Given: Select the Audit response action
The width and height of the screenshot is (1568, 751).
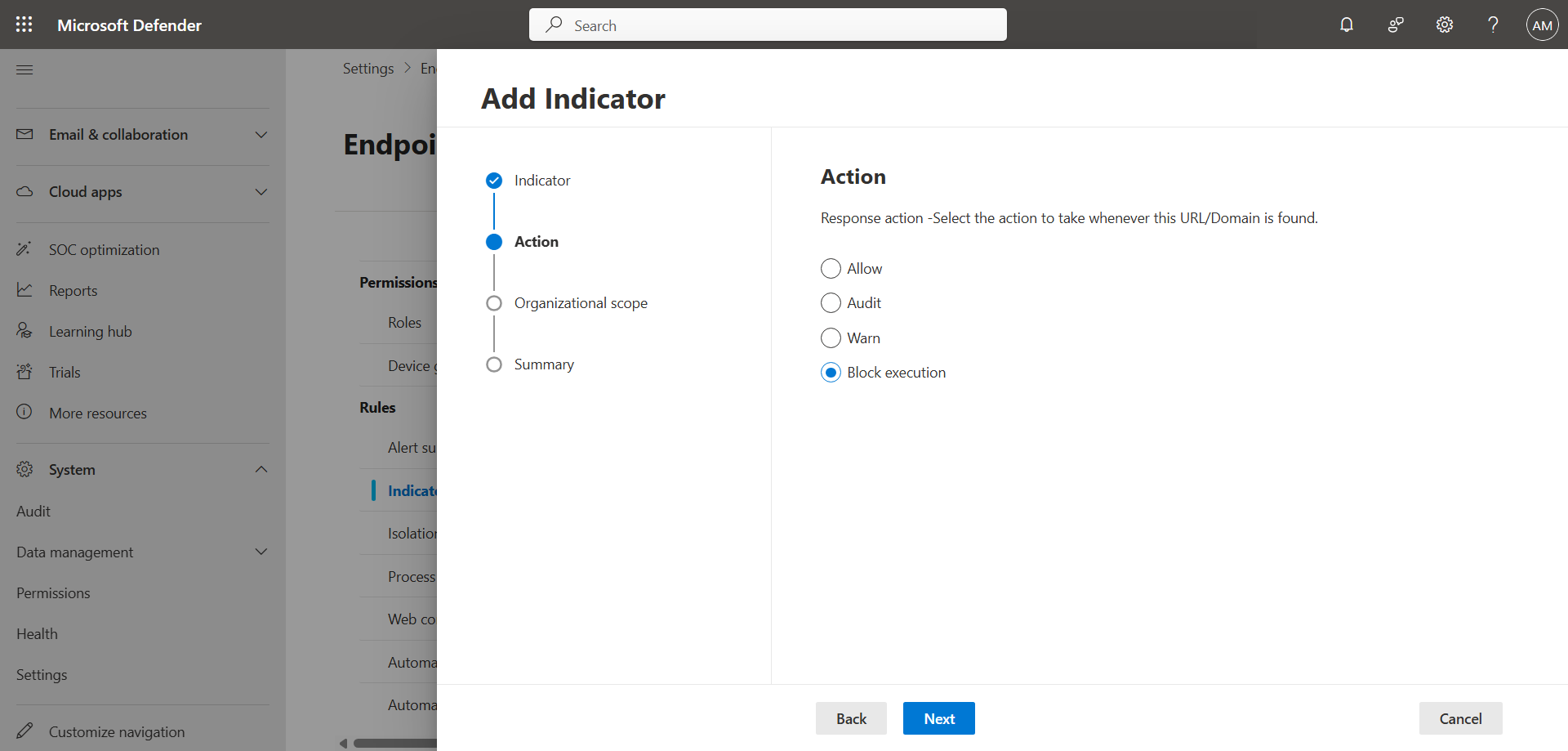Looking at the screenshot, I should 831,303.
